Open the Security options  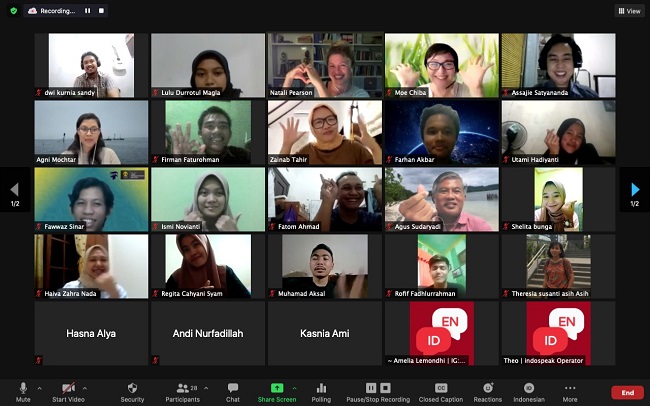132,390
